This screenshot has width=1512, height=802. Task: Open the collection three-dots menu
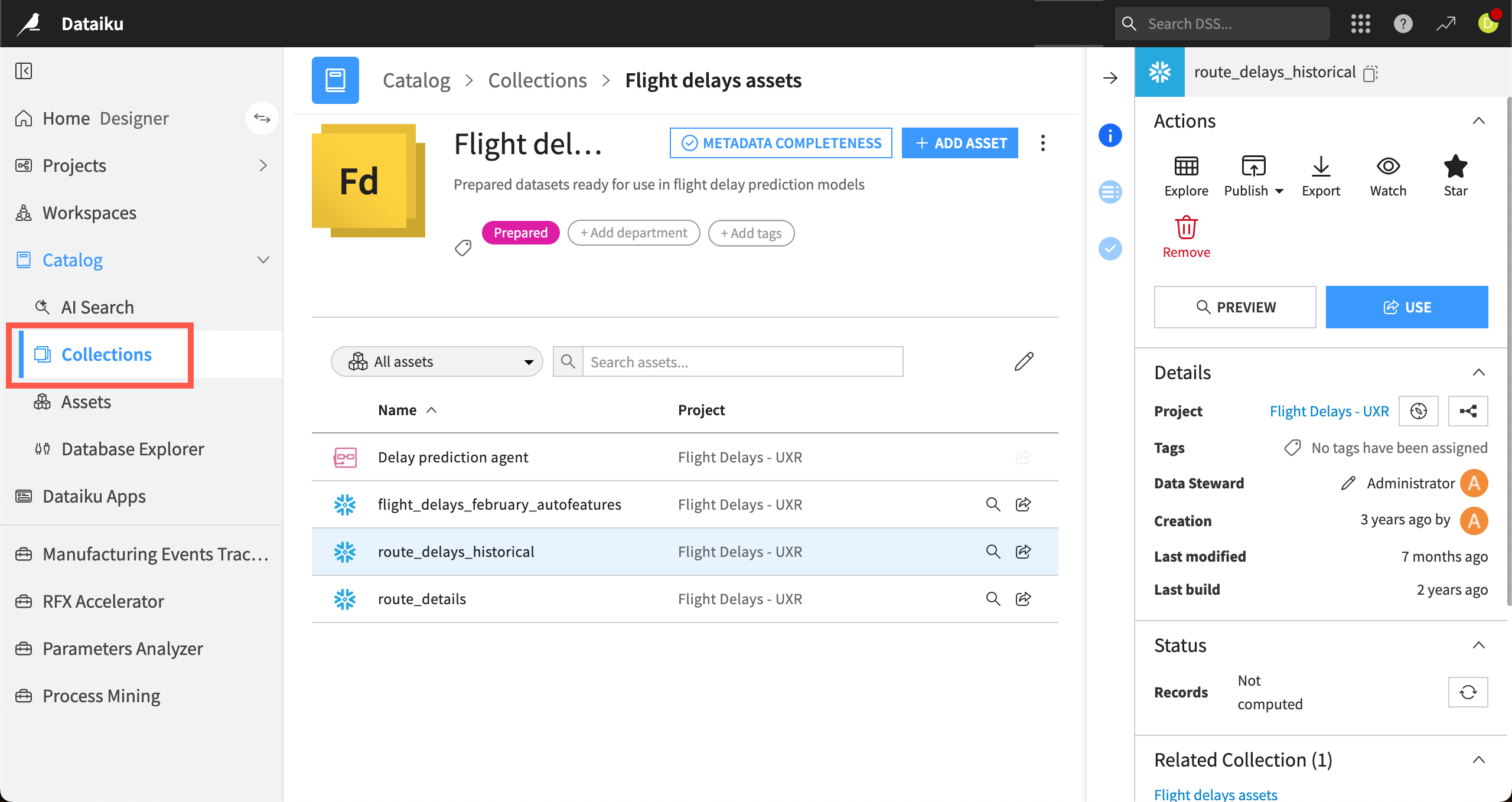click(x=1043, y=143)
